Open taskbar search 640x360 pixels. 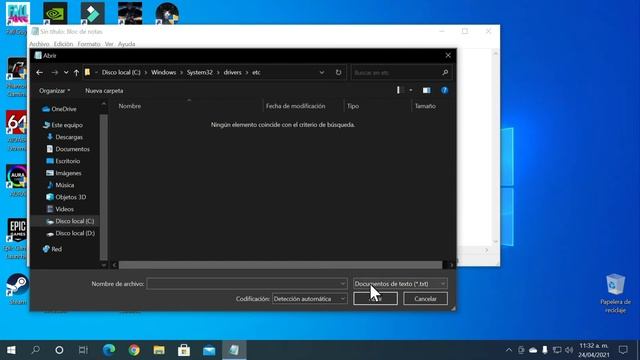tap(36, 350)
